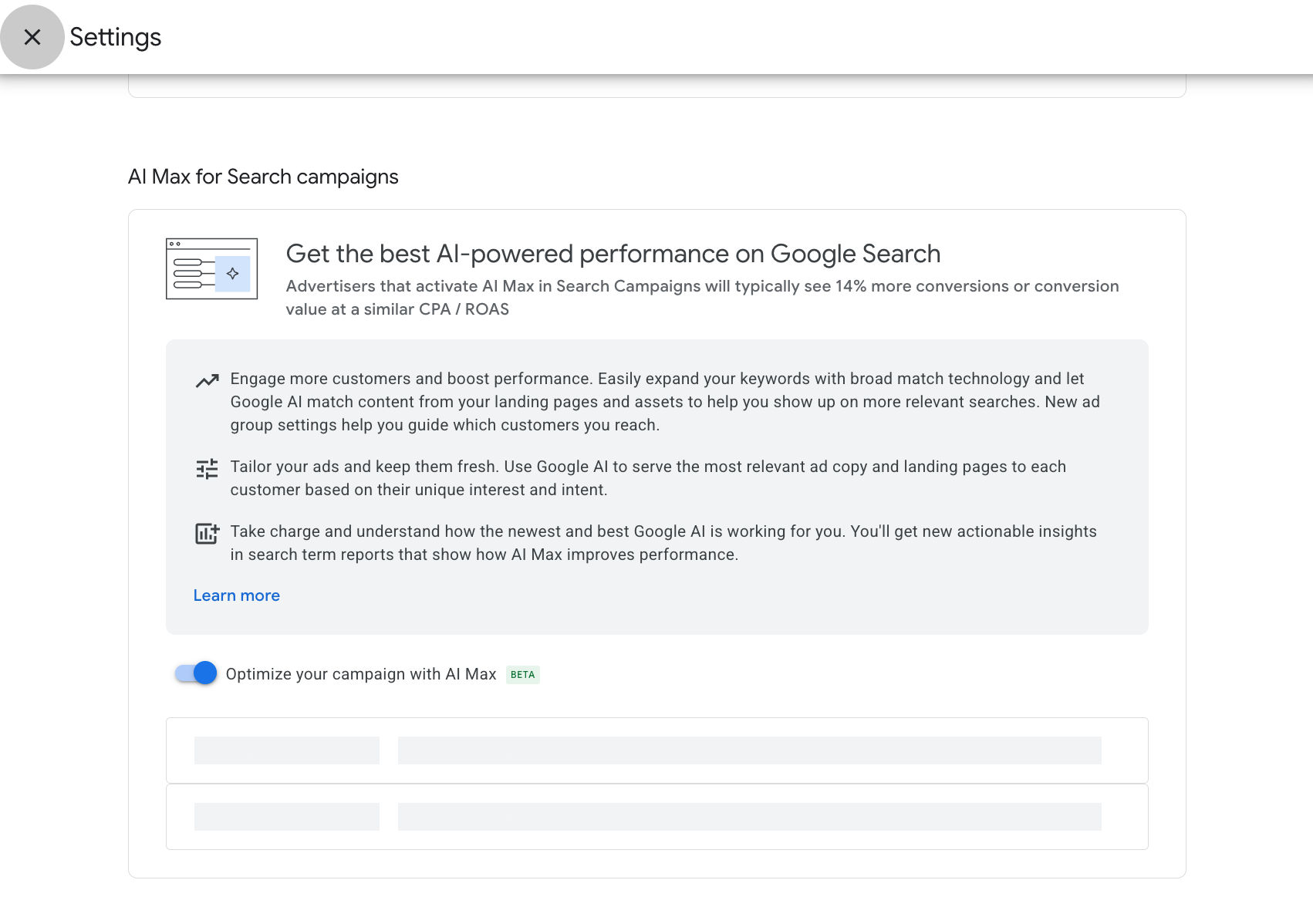1313x924 pixels.
Task: Disable the Optimize with AI Max switch
Action: [196, 673]
